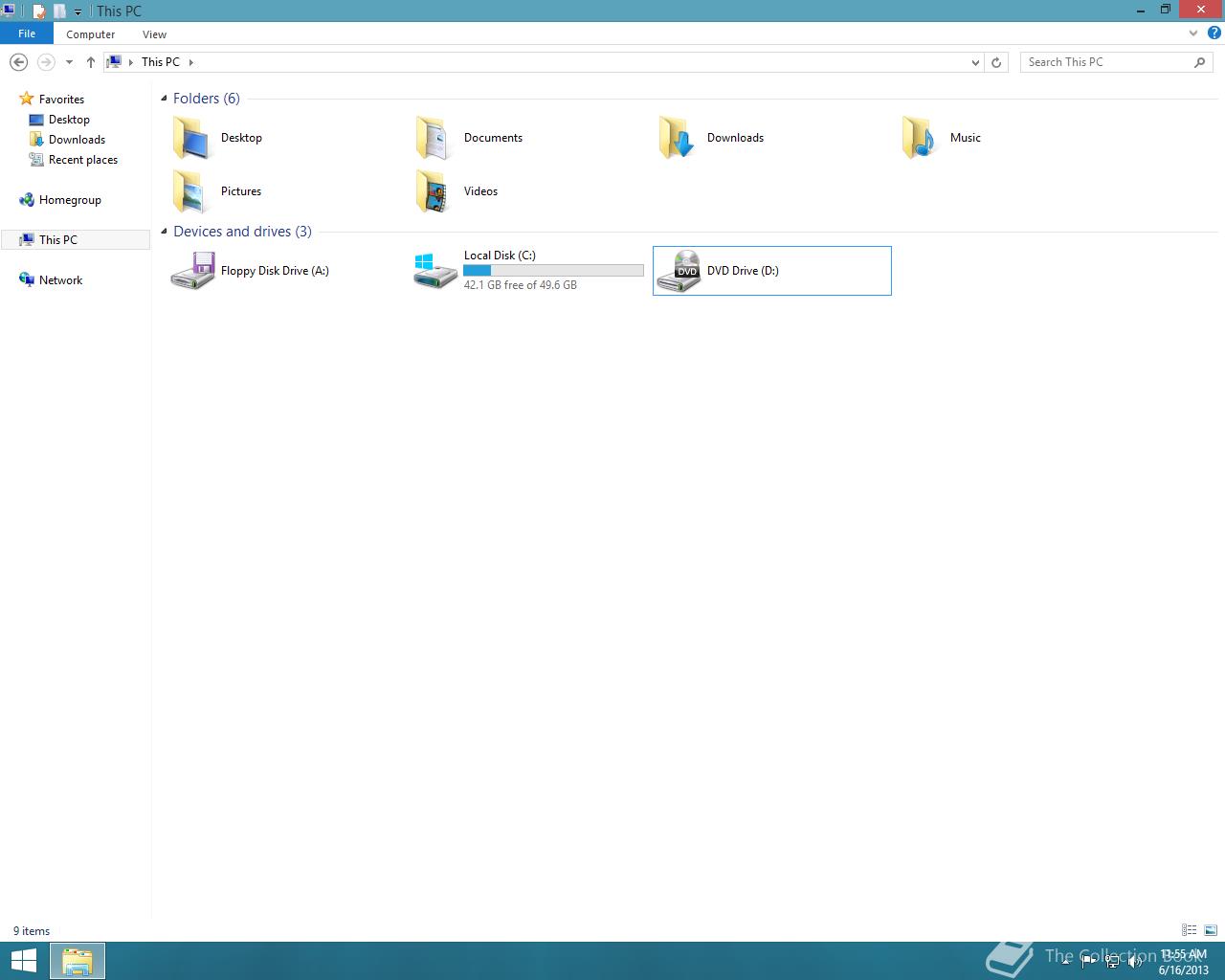Viewport: 1225px width, 980px height.
Task: Switch to the View ribbon tab
Action: pyautogui.click(x=154, y=34)
